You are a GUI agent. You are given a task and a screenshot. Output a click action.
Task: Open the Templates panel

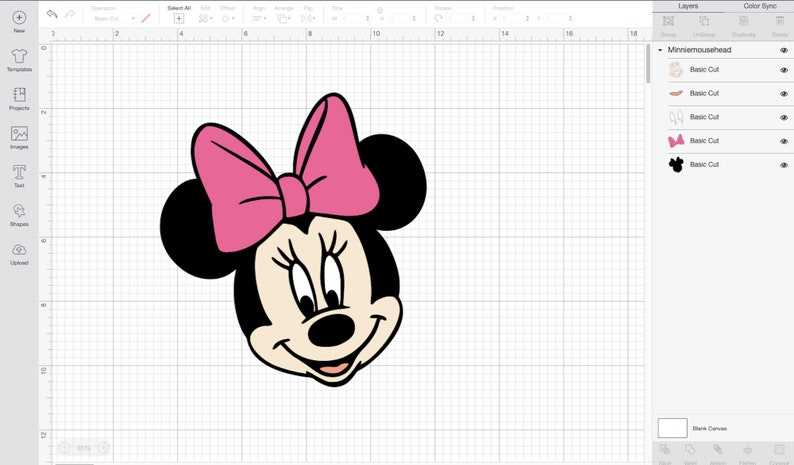pyautogui.click(x=19, y=56)
